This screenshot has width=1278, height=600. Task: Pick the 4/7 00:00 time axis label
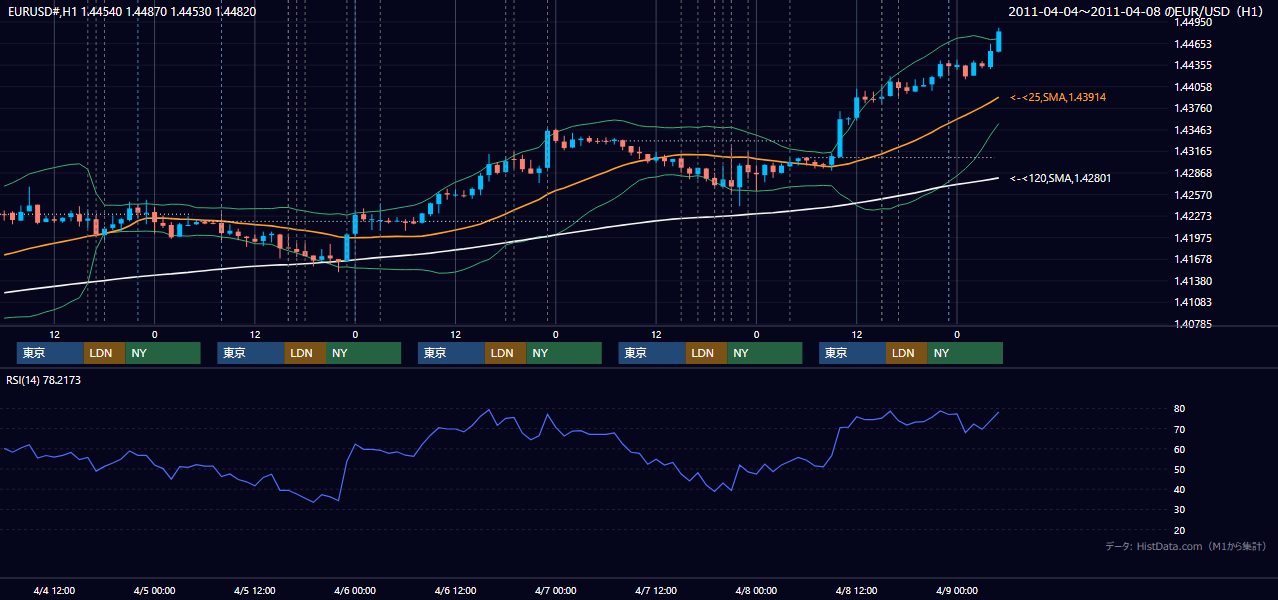[555, 590]
